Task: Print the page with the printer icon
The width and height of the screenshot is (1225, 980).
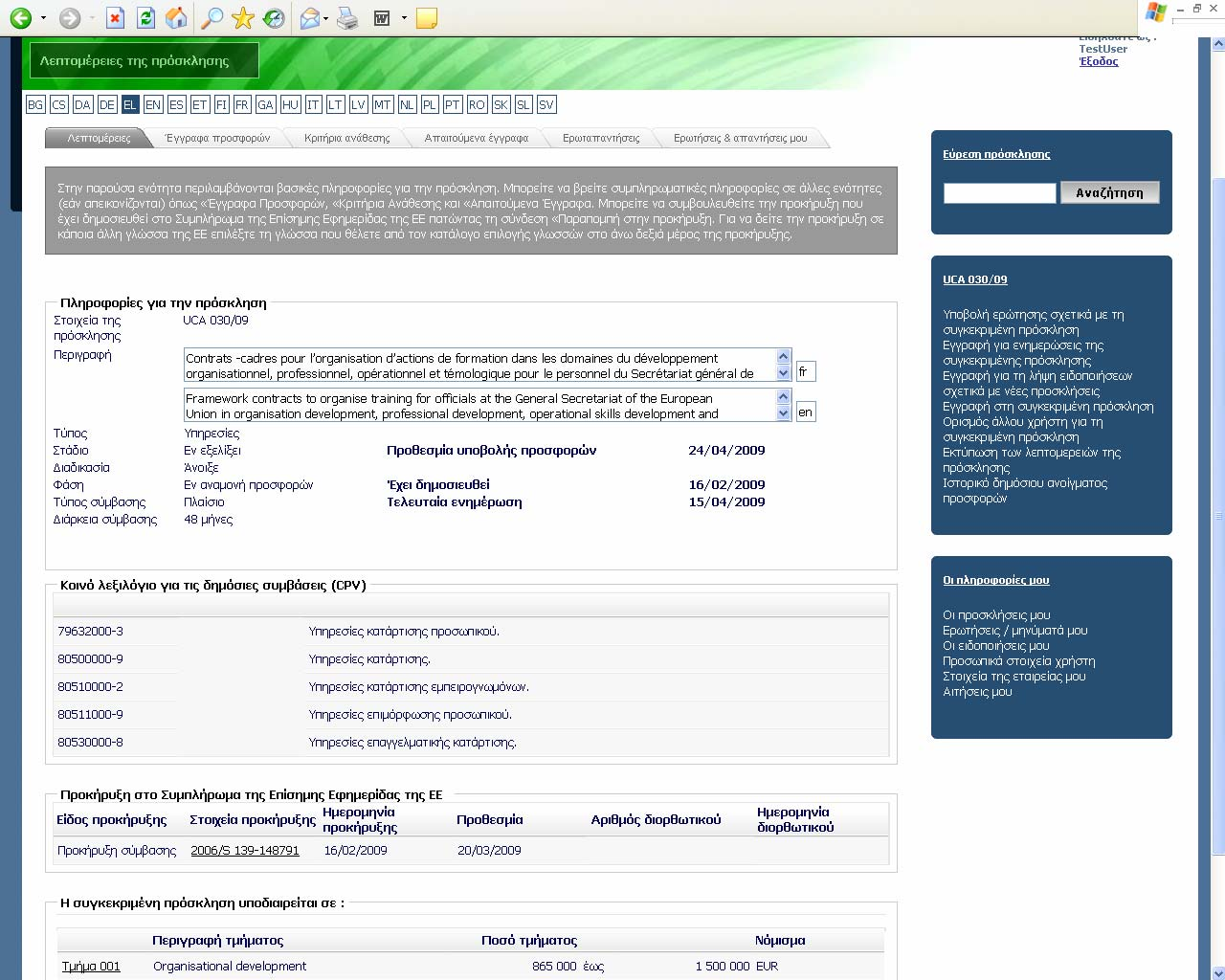Action: coord(347,17)
